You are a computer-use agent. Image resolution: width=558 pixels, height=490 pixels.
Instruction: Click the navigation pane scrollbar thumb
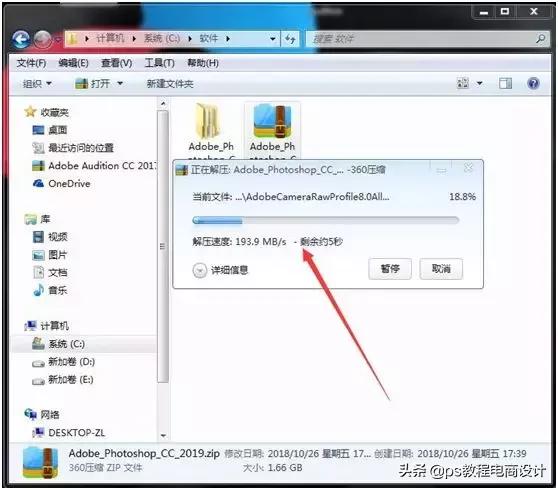163,246
